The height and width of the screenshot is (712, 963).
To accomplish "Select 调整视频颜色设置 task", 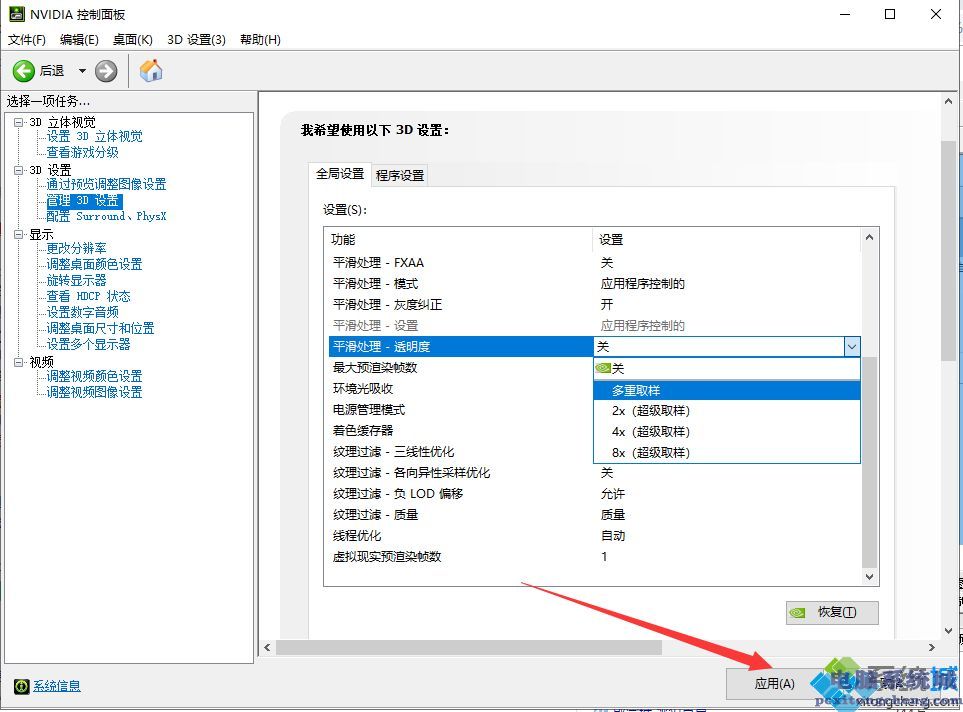I will click(95, 376).
